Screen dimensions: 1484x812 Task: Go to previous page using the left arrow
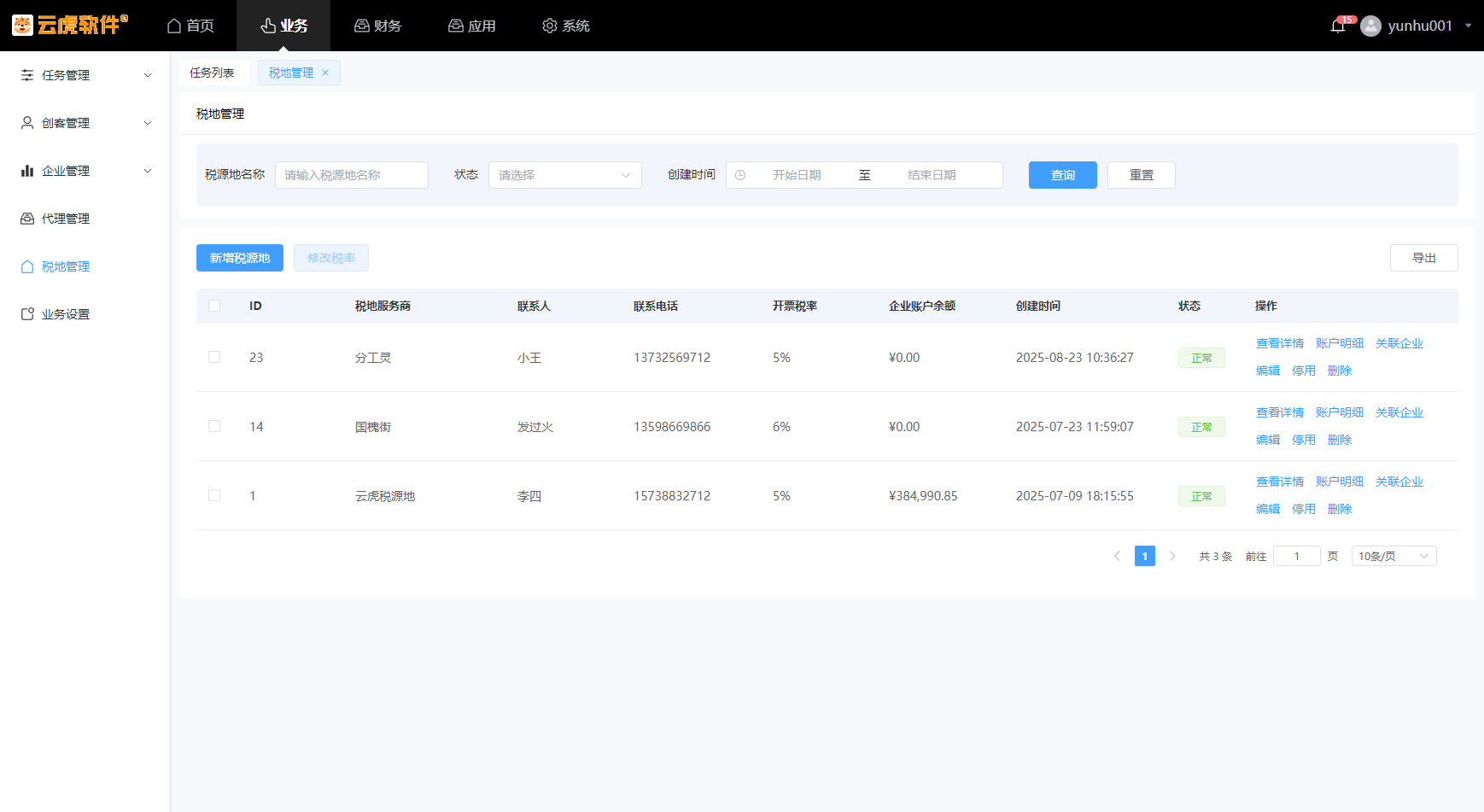(1117, 556)
